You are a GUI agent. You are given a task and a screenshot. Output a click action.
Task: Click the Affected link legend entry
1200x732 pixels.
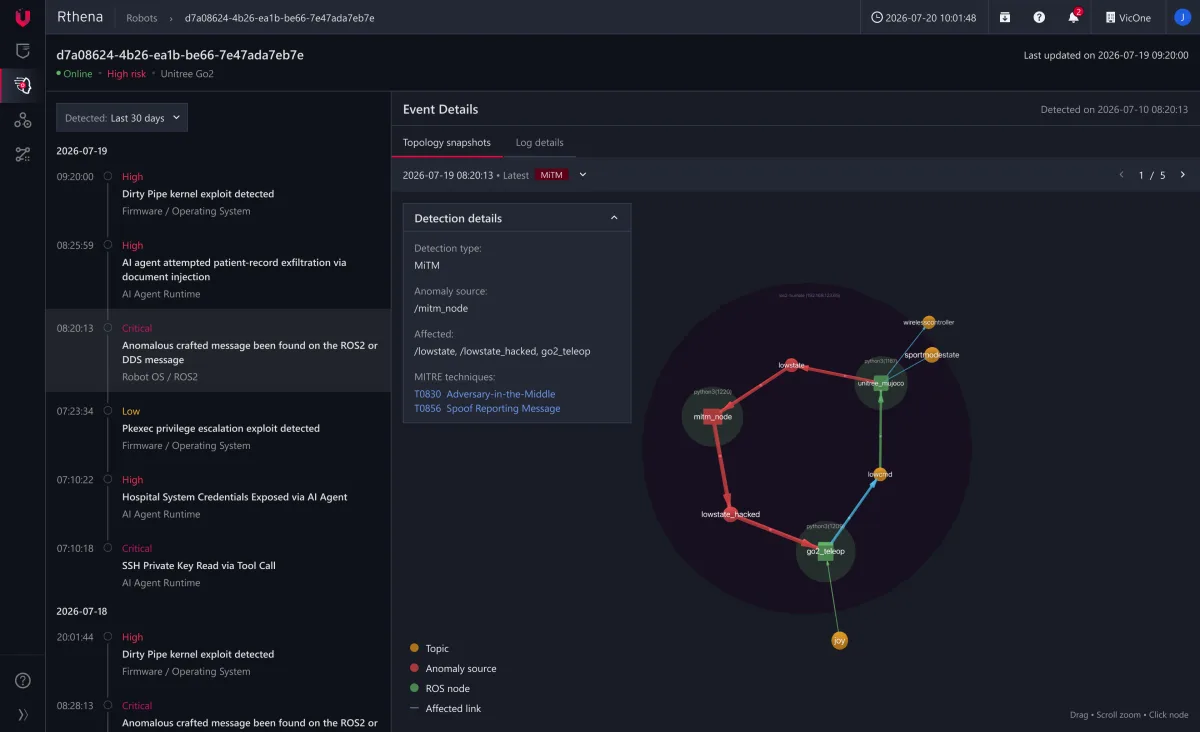pos(446,708)
